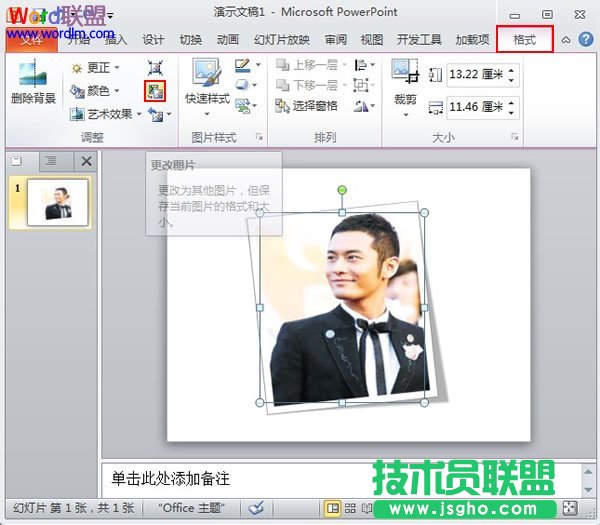
Task: Click the Compress Pictures icon
Action: coord(155,67)
